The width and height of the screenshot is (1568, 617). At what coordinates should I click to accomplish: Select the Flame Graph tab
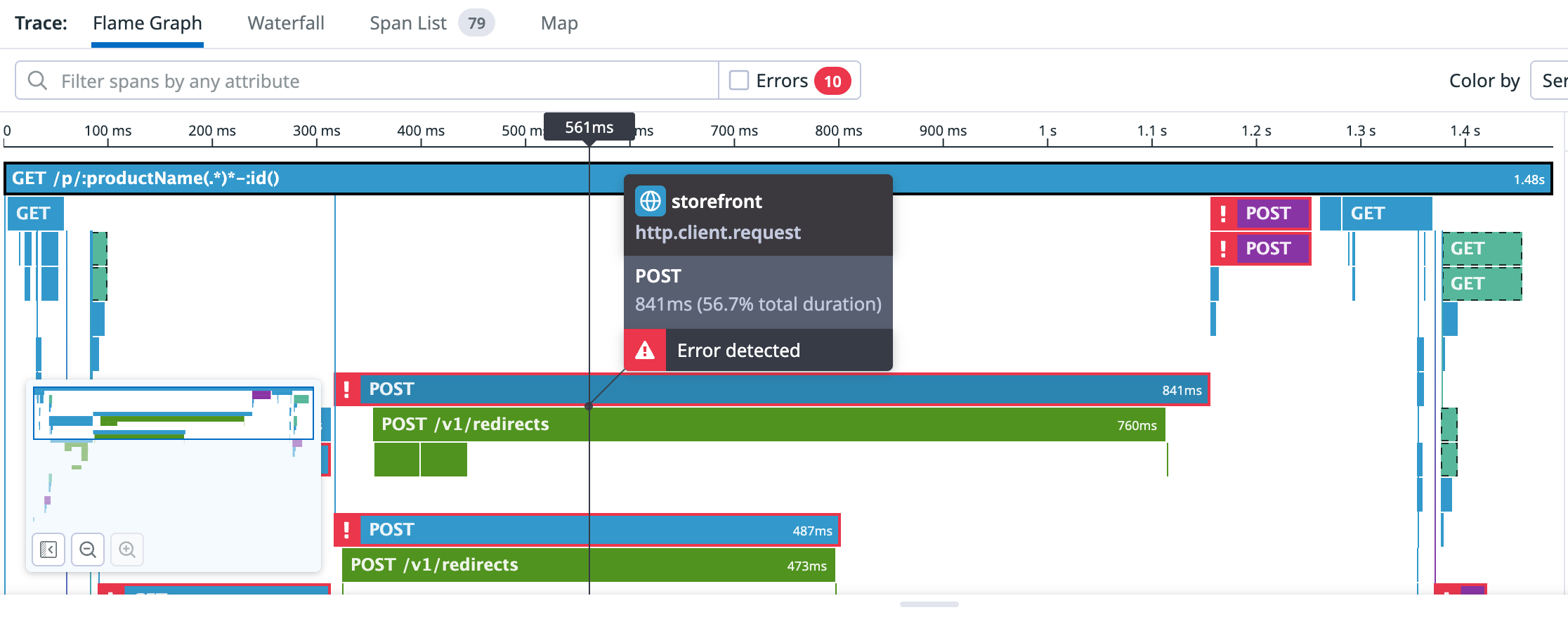tap(148, 23)
